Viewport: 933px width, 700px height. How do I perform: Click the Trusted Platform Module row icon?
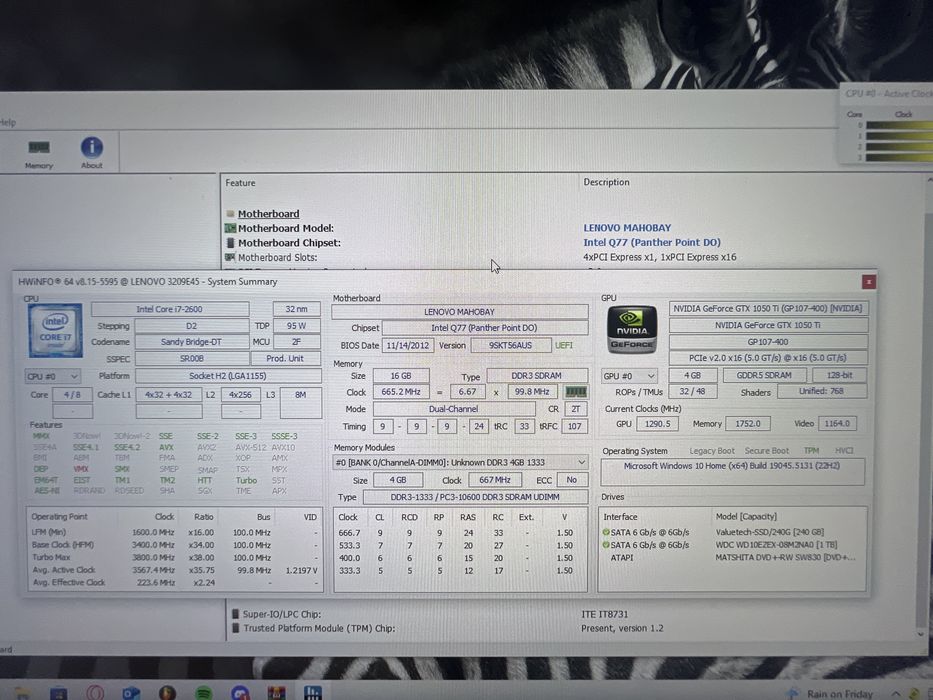236,628
